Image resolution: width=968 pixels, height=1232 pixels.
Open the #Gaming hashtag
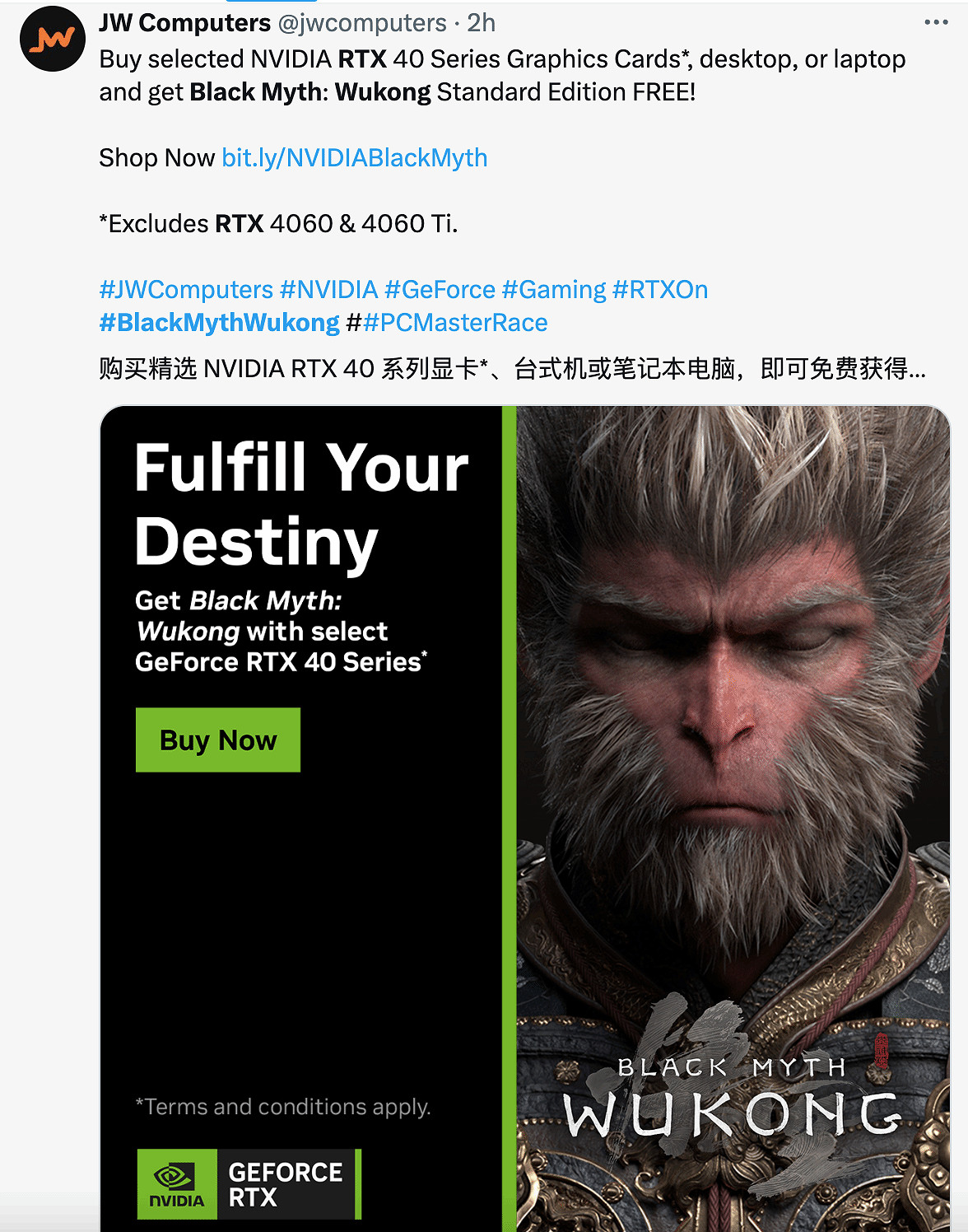coord(554,289)
